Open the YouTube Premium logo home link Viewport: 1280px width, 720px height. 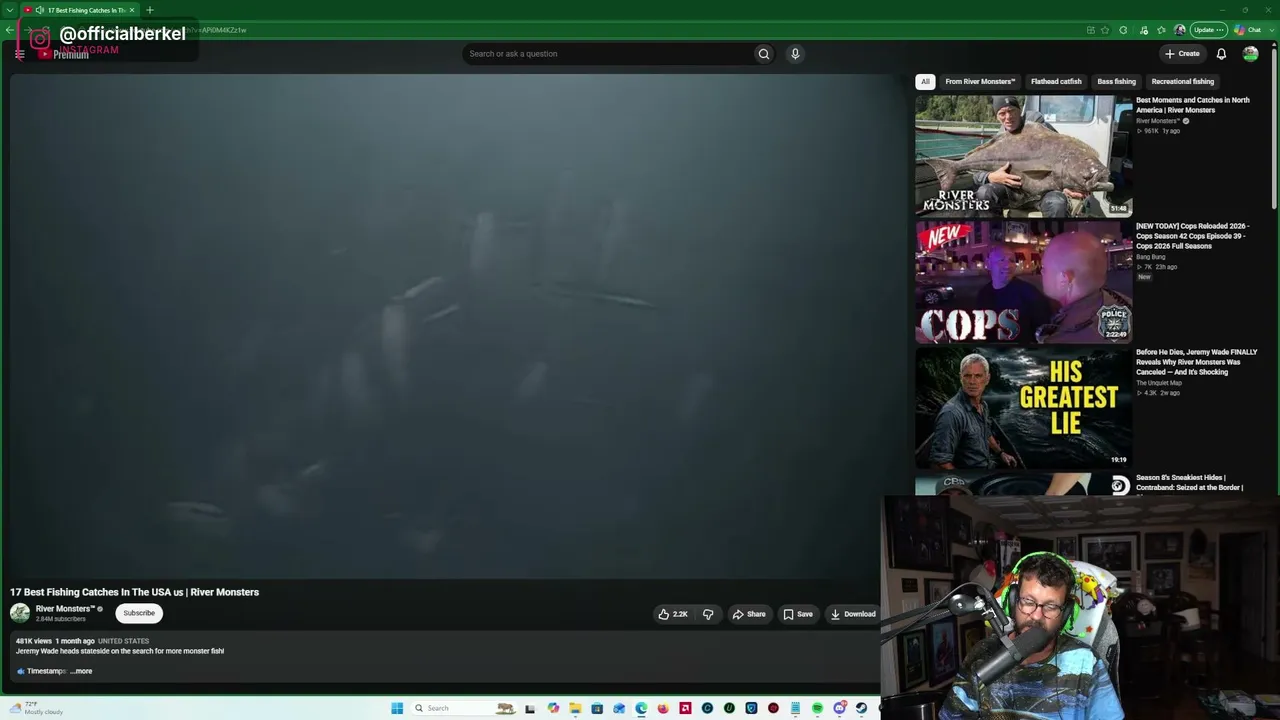point(64,54)
